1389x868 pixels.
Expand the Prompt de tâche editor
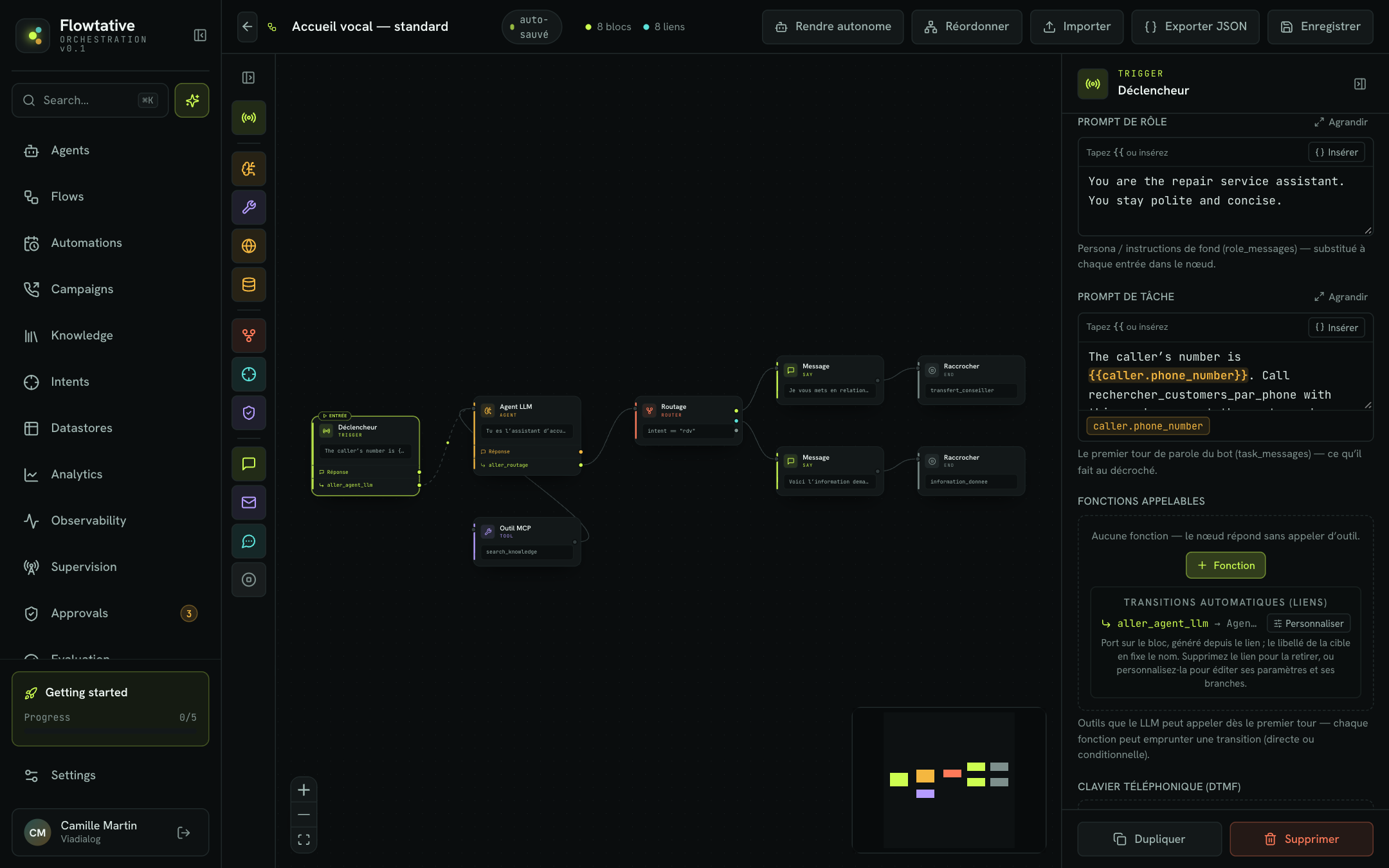pos(1341,297)
